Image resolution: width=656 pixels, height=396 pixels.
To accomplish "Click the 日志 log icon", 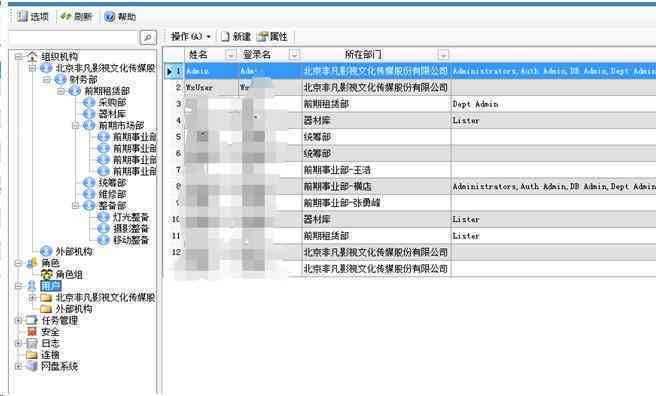I will click(32, 343).
